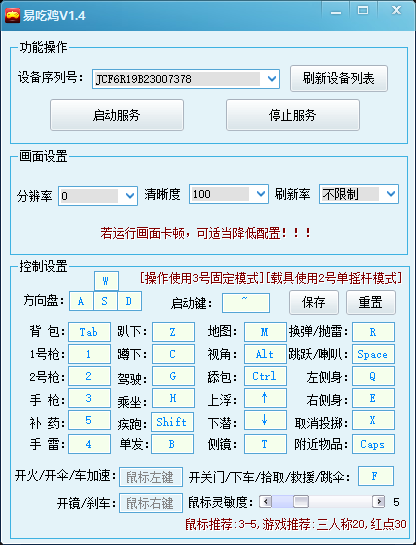This screenshot has width=416, height=545.
Task: Click left arrow of sensitivity scrollbar
Action: 266,502
